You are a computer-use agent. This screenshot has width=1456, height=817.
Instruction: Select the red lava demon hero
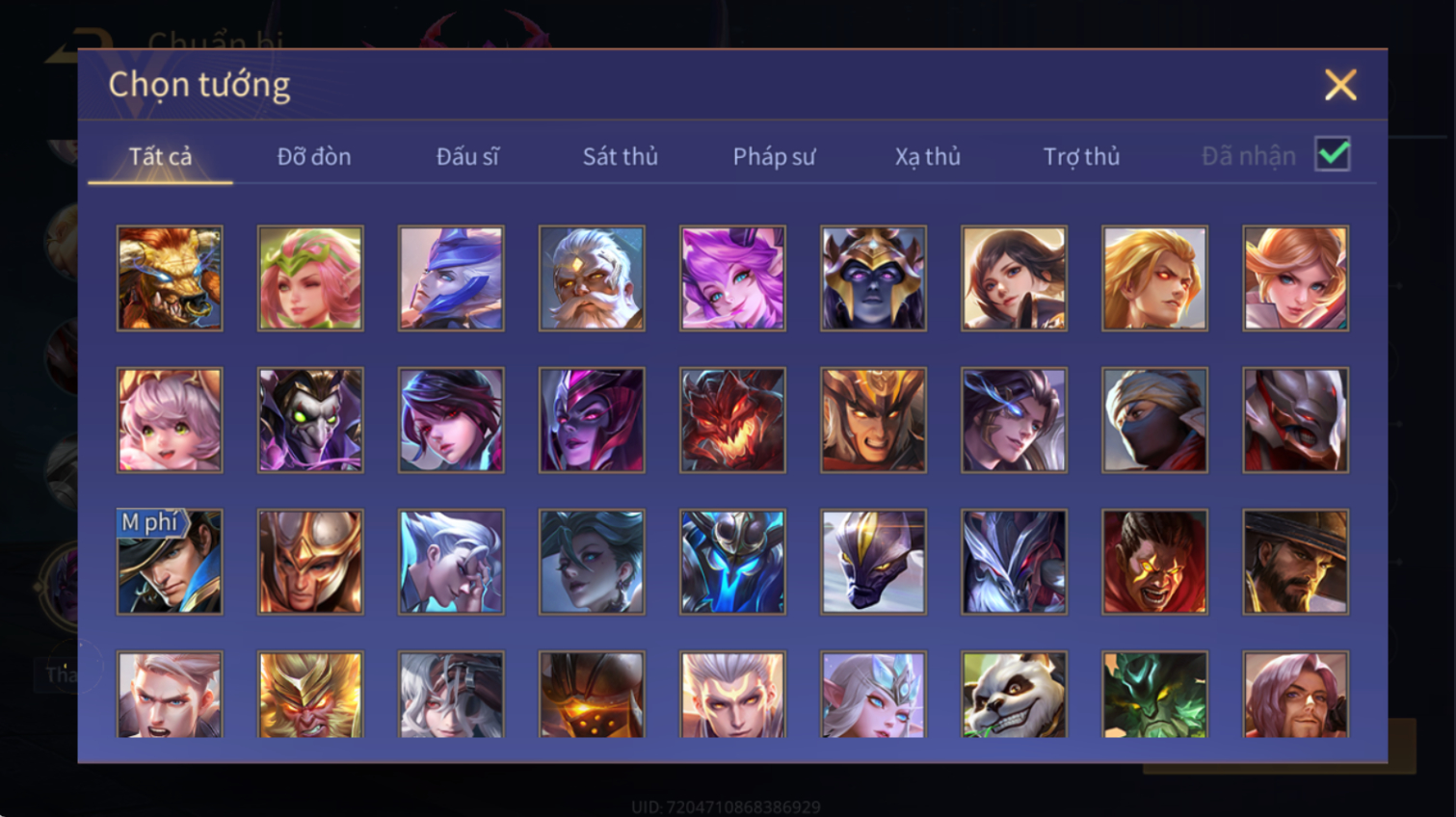(732, 420)
